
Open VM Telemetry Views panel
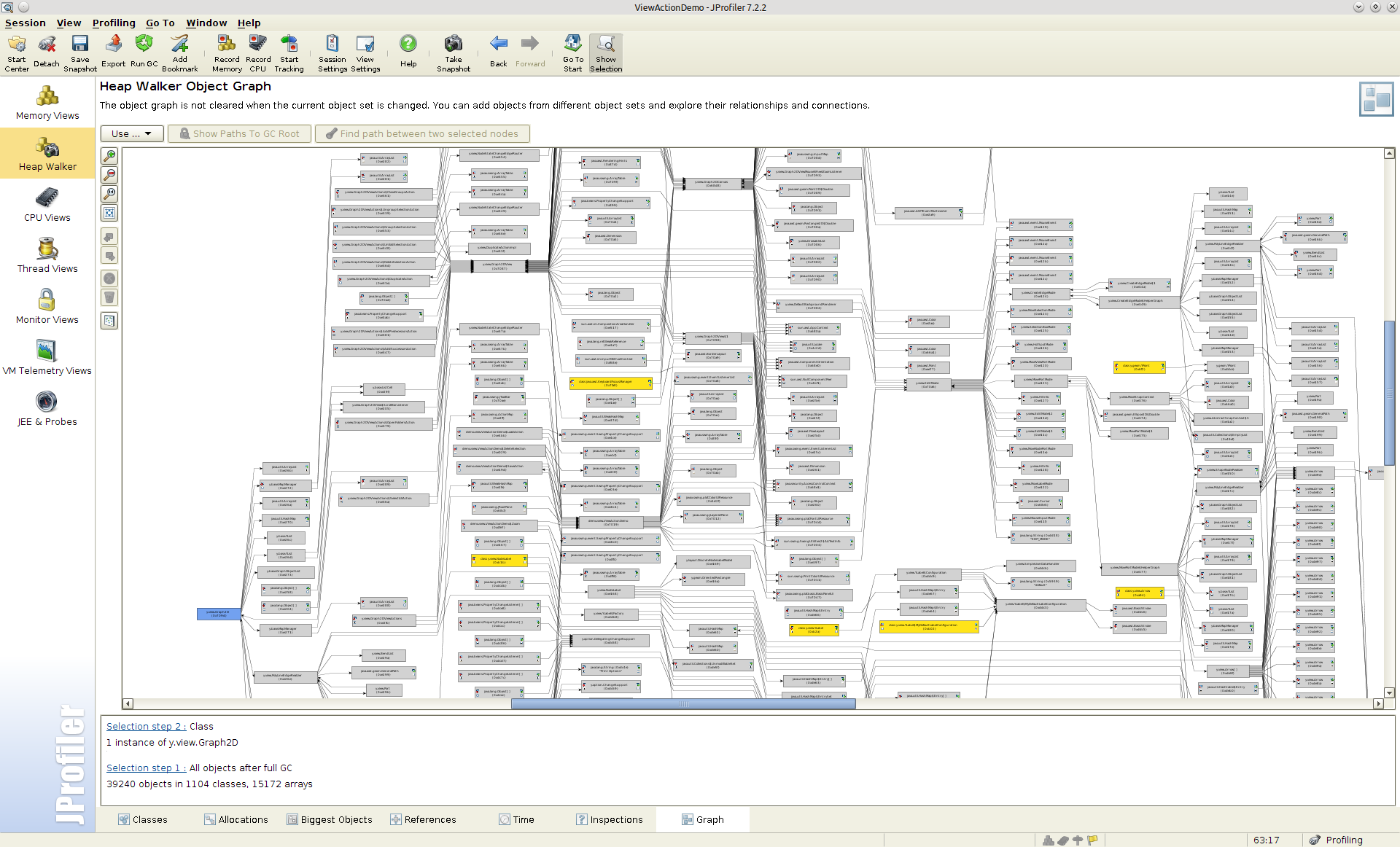pos(47,357)
